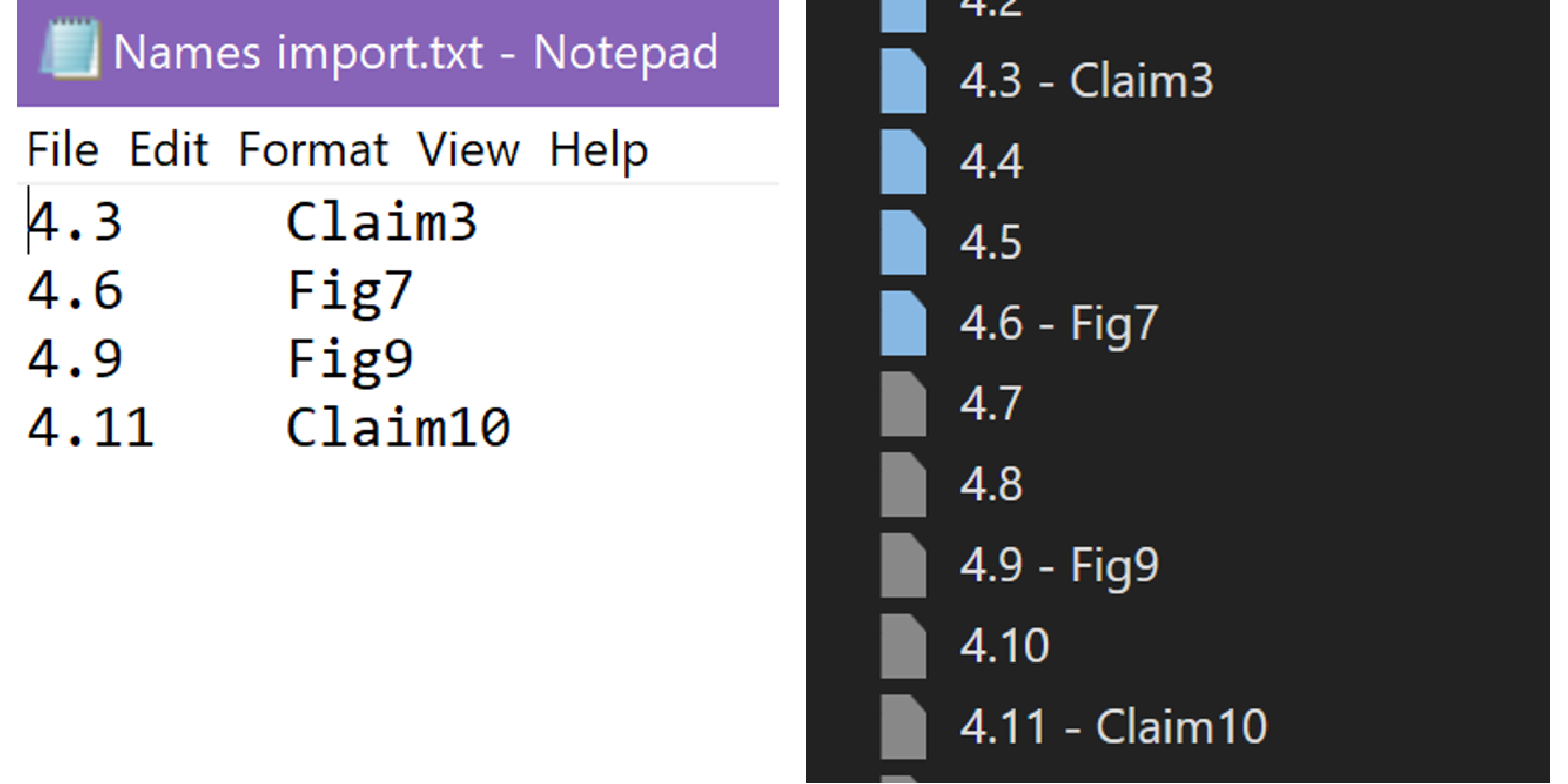Open the Format menu
Screen dimensions: 1568x784
coord(313,150)
